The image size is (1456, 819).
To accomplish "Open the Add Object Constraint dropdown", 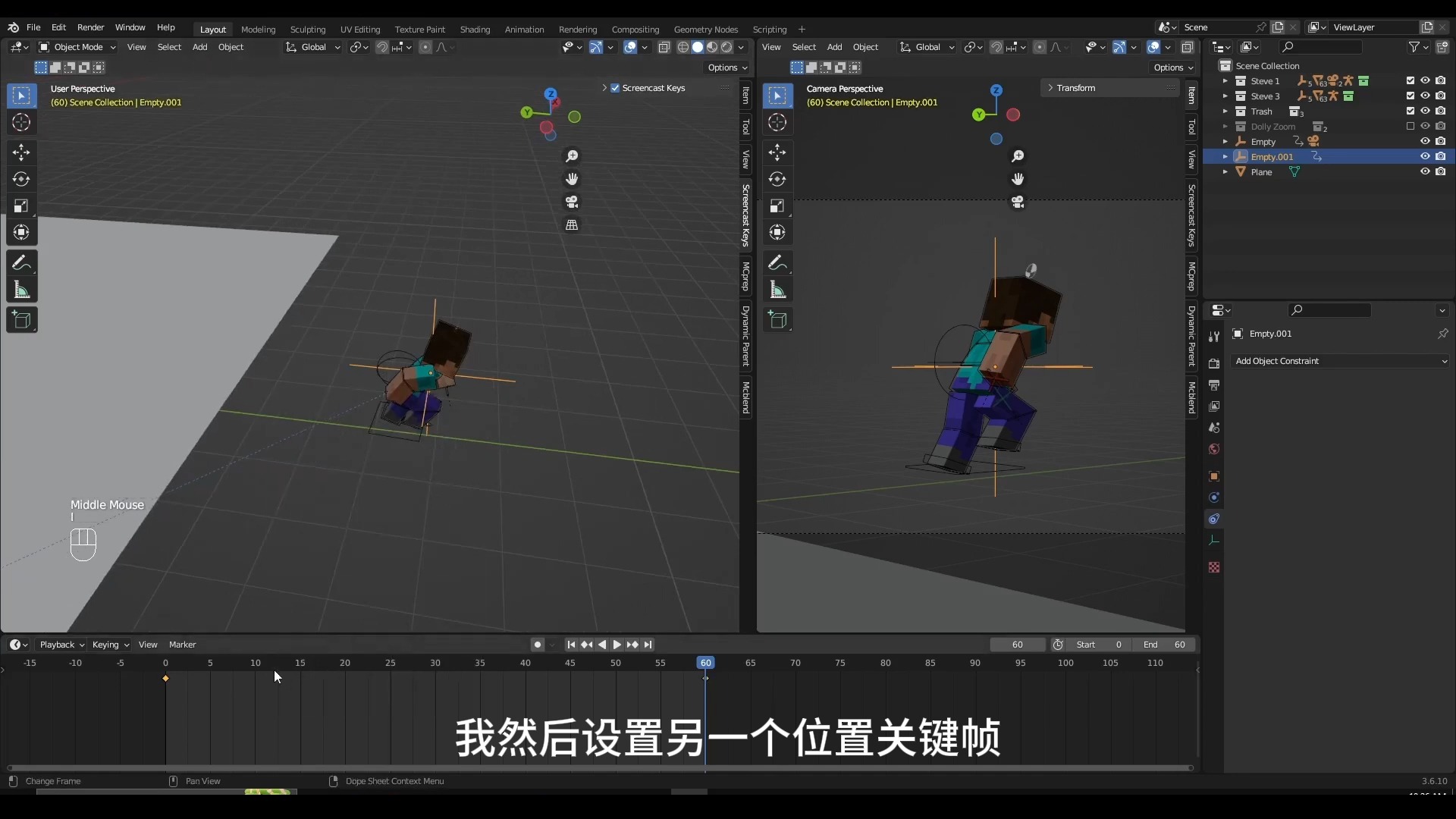I will click(x=1340, y=361).
